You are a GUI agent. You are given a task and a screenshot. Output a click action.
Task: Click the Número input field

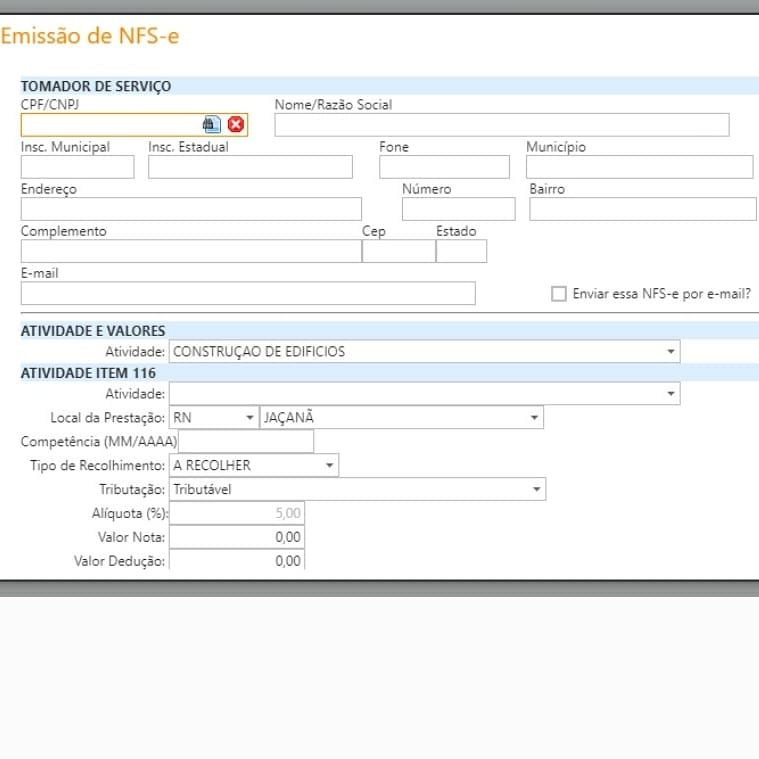(458, 209)
